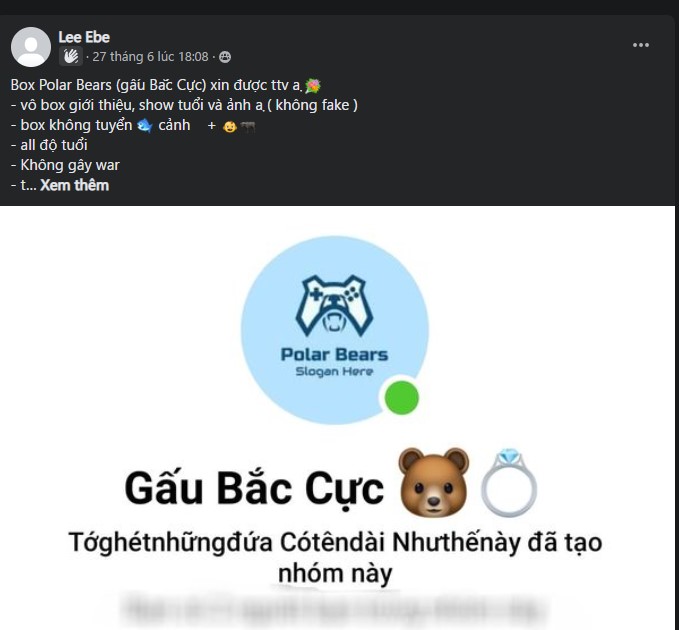Open the post timestamp 27 tháng 6 lúc 18:08

coord(150,57)
